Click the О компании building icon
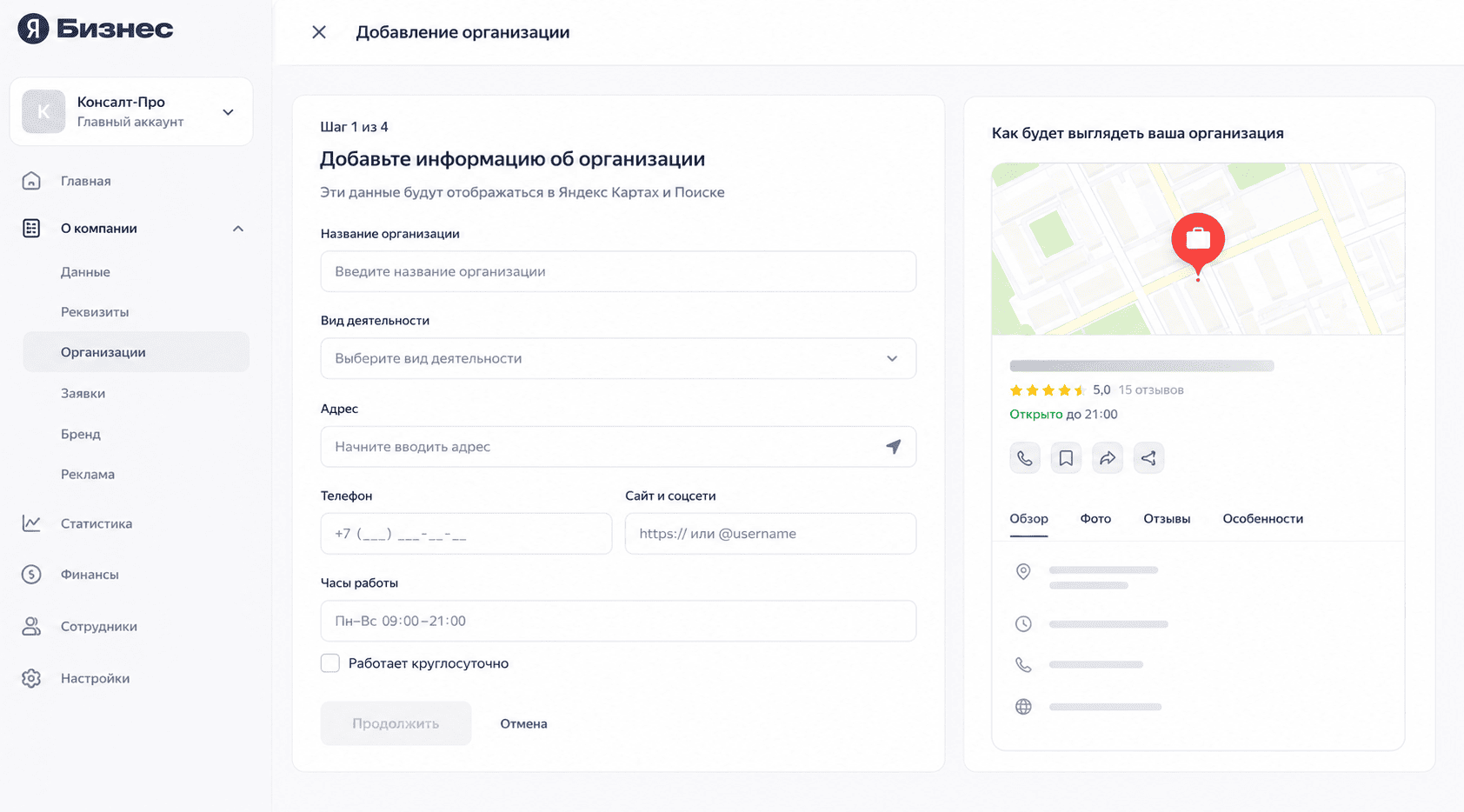1464x812 pixels. coord(31,229)
